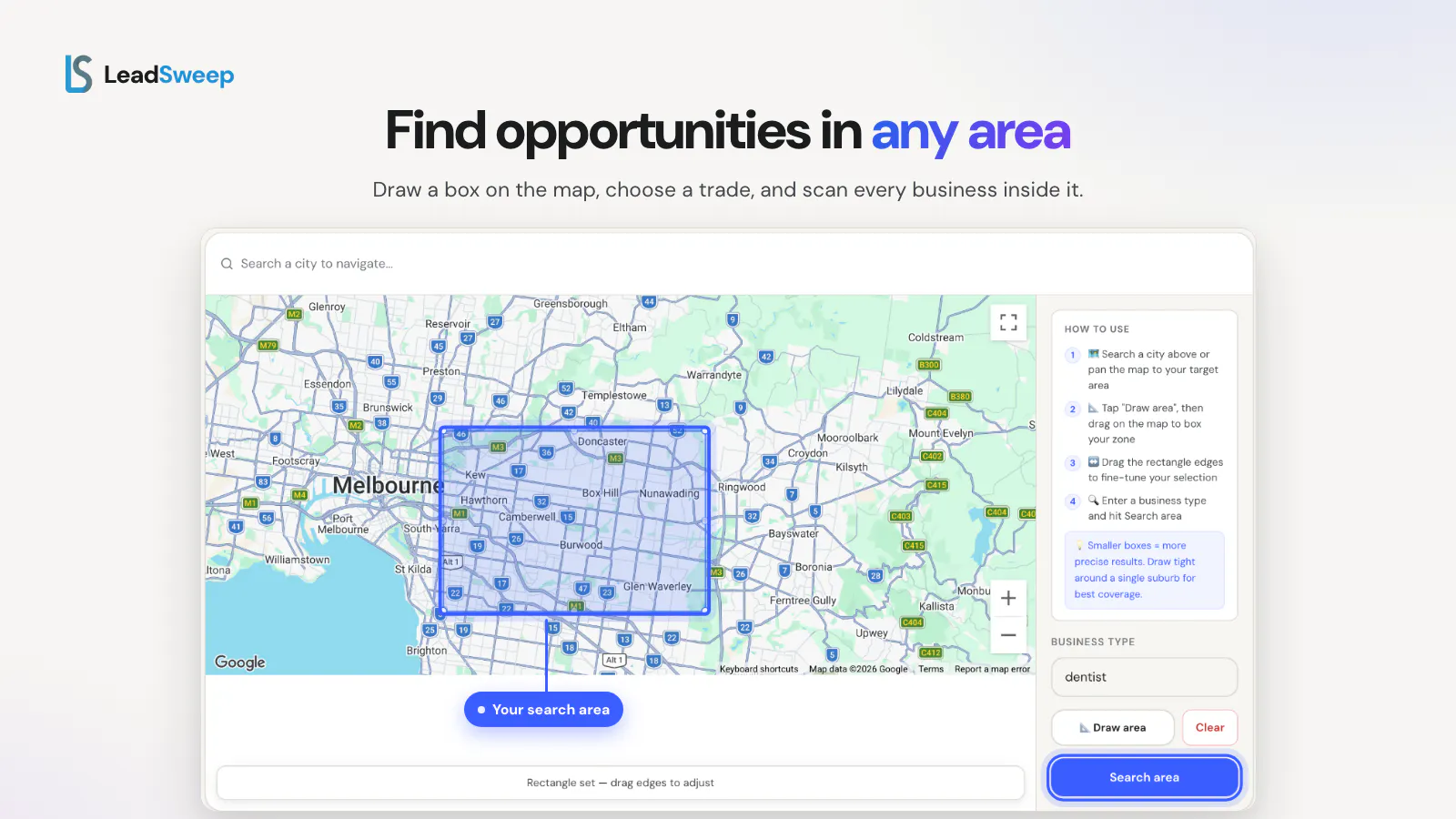The width and height of the screenshot is (1456, 819).
Task: Click the top-left corner handle of the blue rectangle
Action: click(x=443, y=430)
